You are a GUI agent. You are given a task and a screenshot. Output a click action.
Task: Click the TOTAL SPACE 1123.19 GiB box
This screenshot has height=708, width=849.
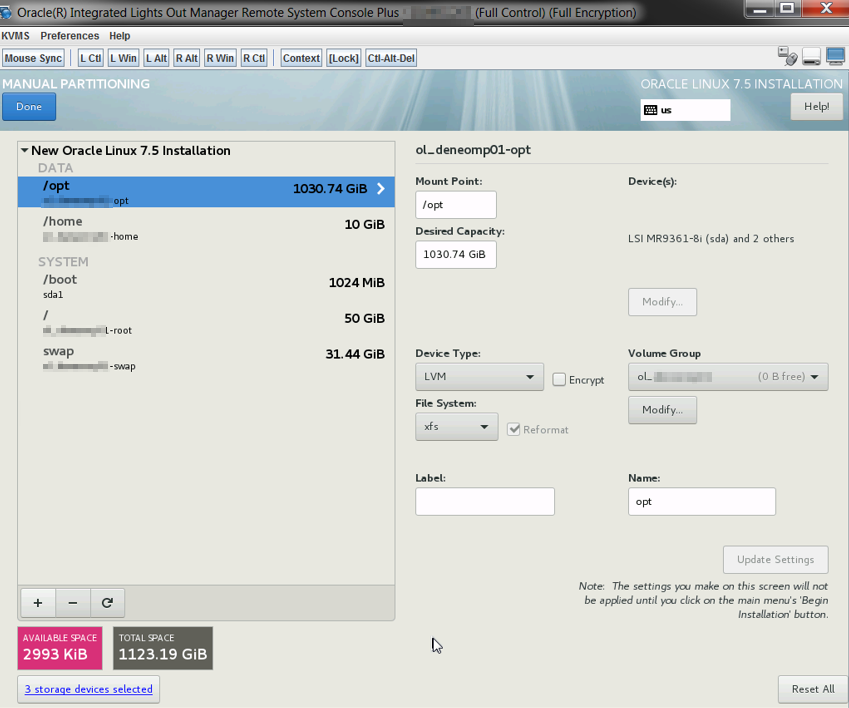163,648
